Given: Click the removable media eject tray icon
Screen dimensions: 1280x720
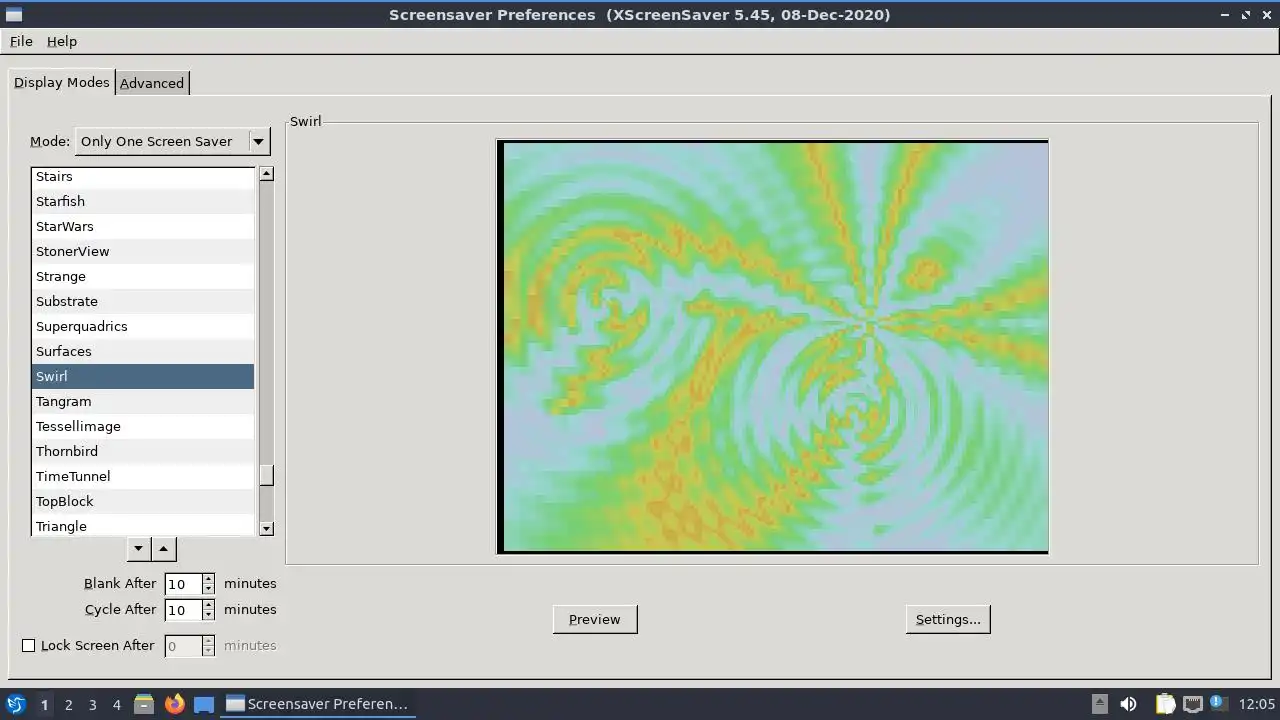Looking at the screenshot, I should click(x=1099, y=704).
